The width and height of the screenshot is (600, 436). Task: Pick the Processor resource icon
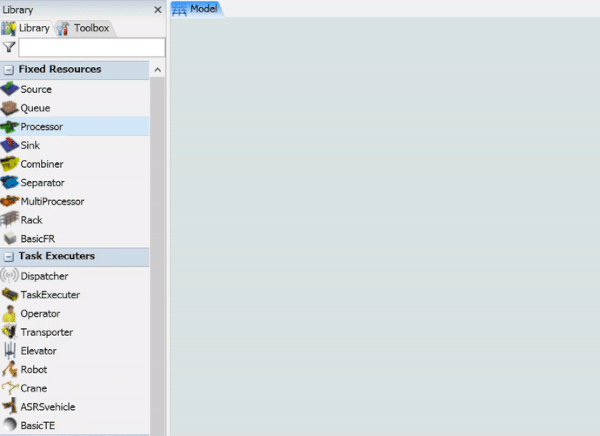pyautogui.click(x=10, y=127)
